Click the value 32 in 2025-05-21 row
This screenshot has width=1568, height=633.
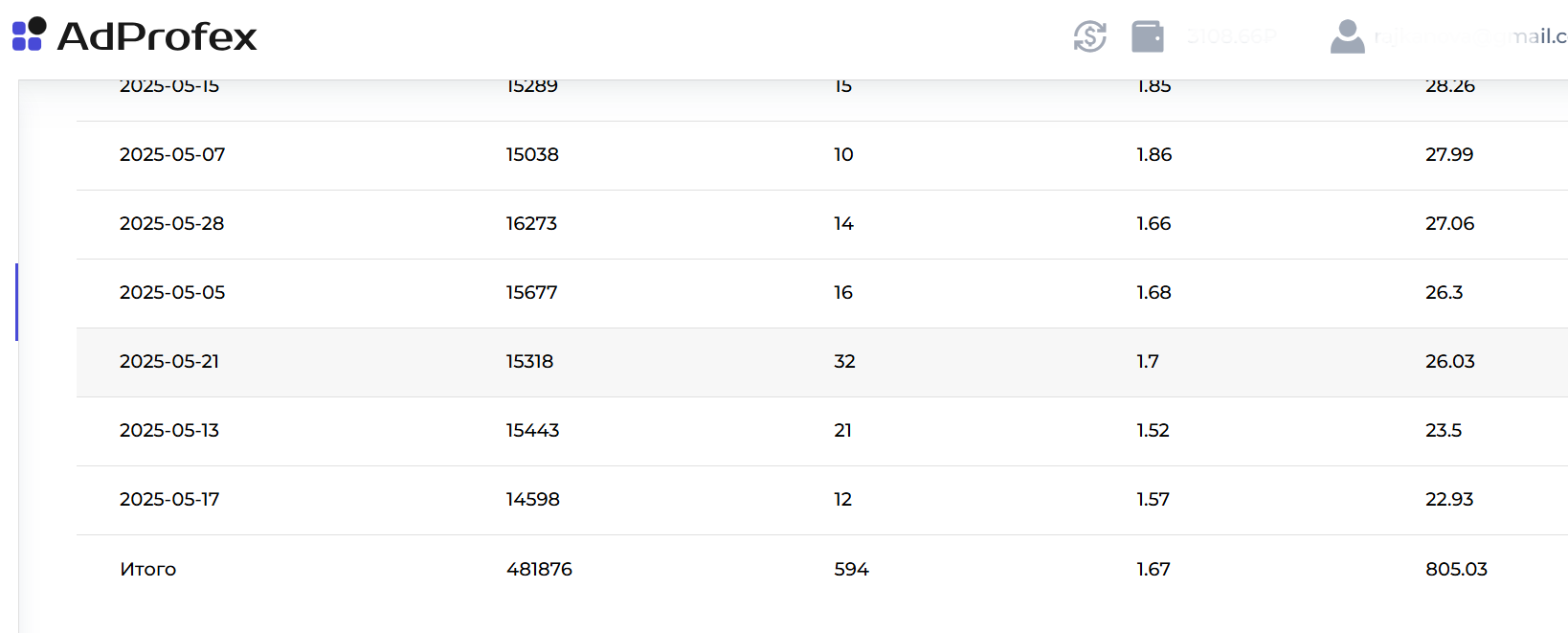click(x=844, y=361)
